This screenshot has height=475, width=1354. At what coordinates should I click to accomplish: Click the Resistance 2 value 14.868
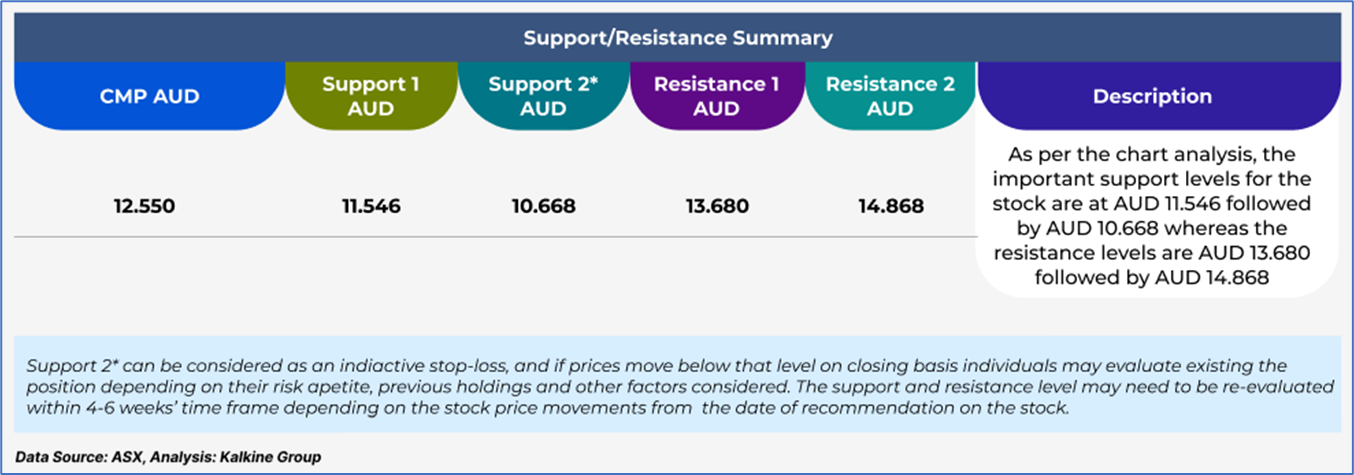pyautogui.click(x=889, y=207)
